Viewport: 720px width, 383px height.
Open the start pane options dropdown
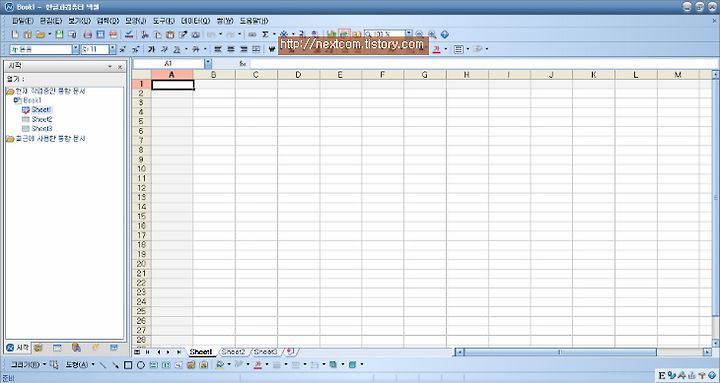[110, 67]
